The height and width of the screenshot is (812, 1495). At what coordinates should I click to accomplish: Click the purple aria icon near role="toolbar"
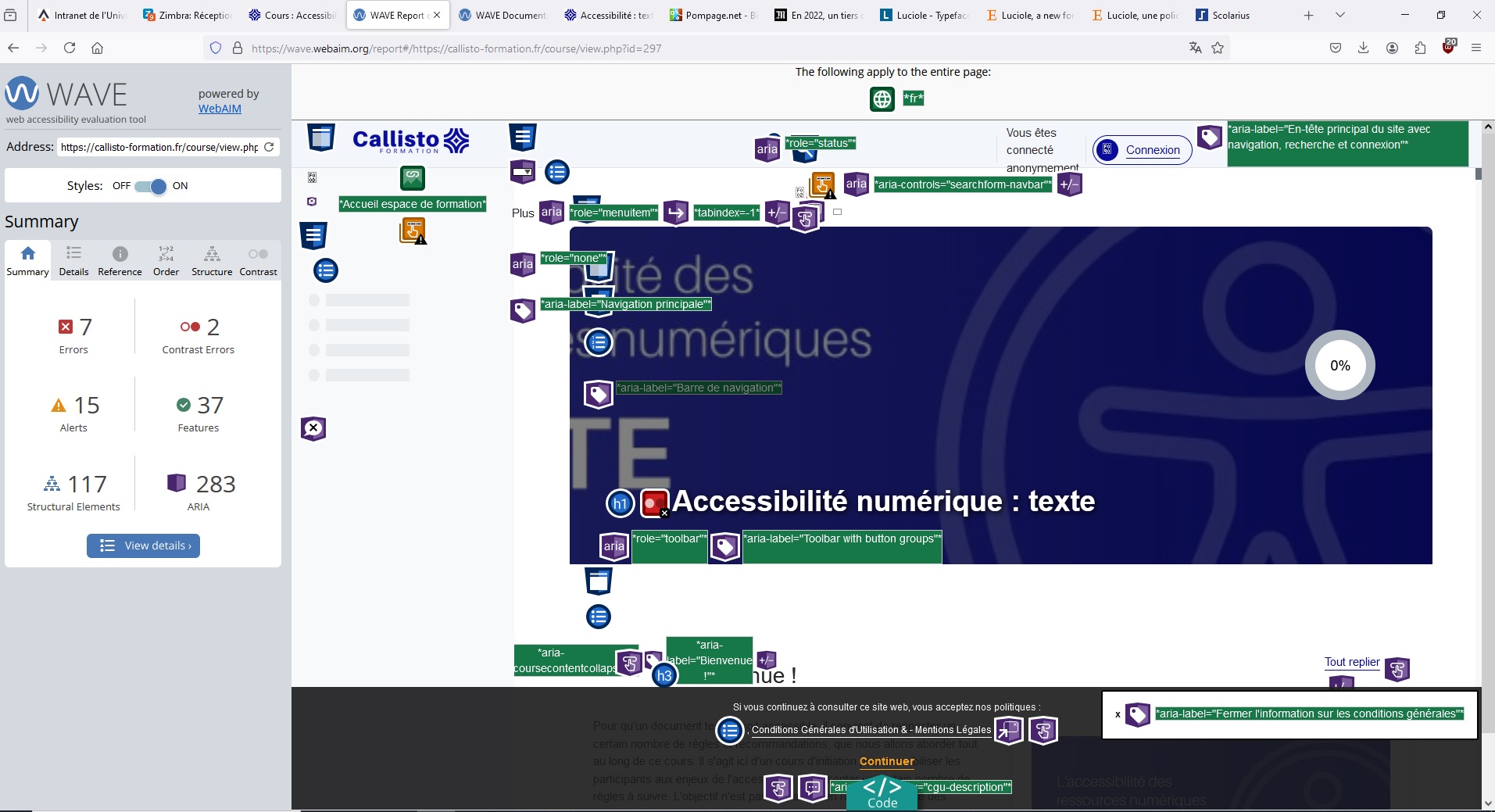613,547
